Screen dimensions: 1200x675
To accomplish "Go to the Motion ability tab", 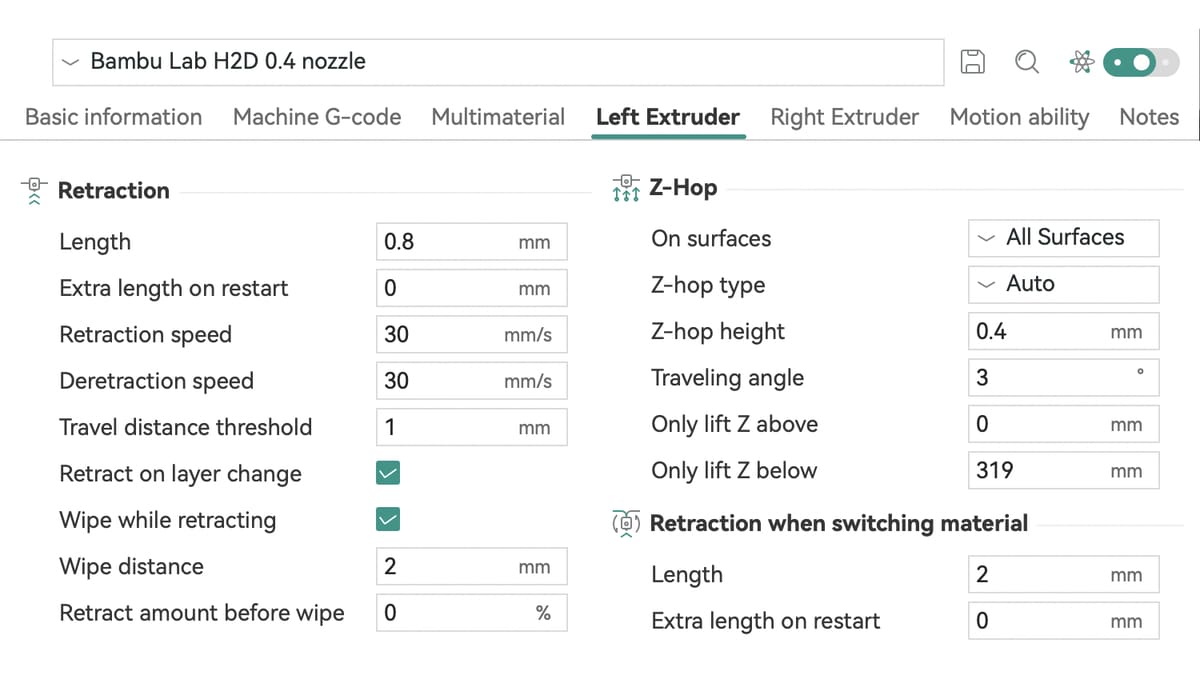I will [1019, 117].
